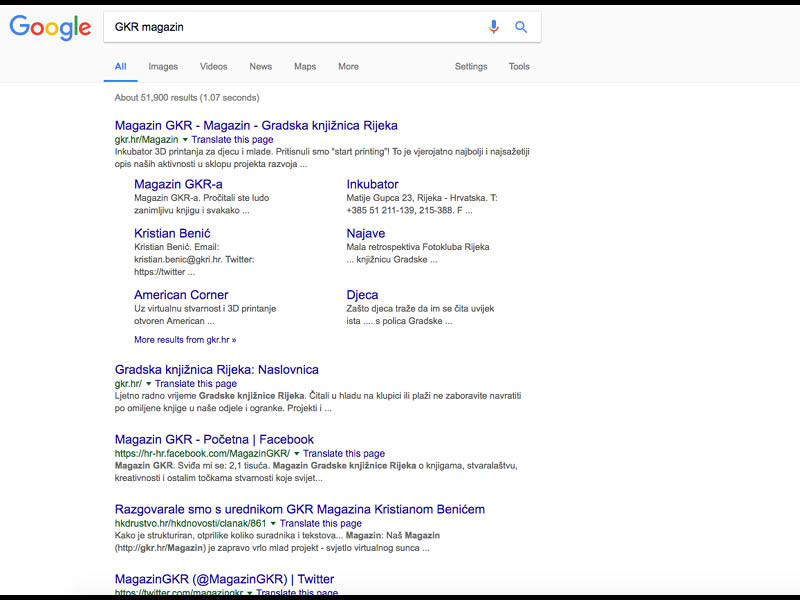Click the snippet "Matije Gupca 23, Rijeka"
This screenshot has height=600, width=800.
click(422, 204)
